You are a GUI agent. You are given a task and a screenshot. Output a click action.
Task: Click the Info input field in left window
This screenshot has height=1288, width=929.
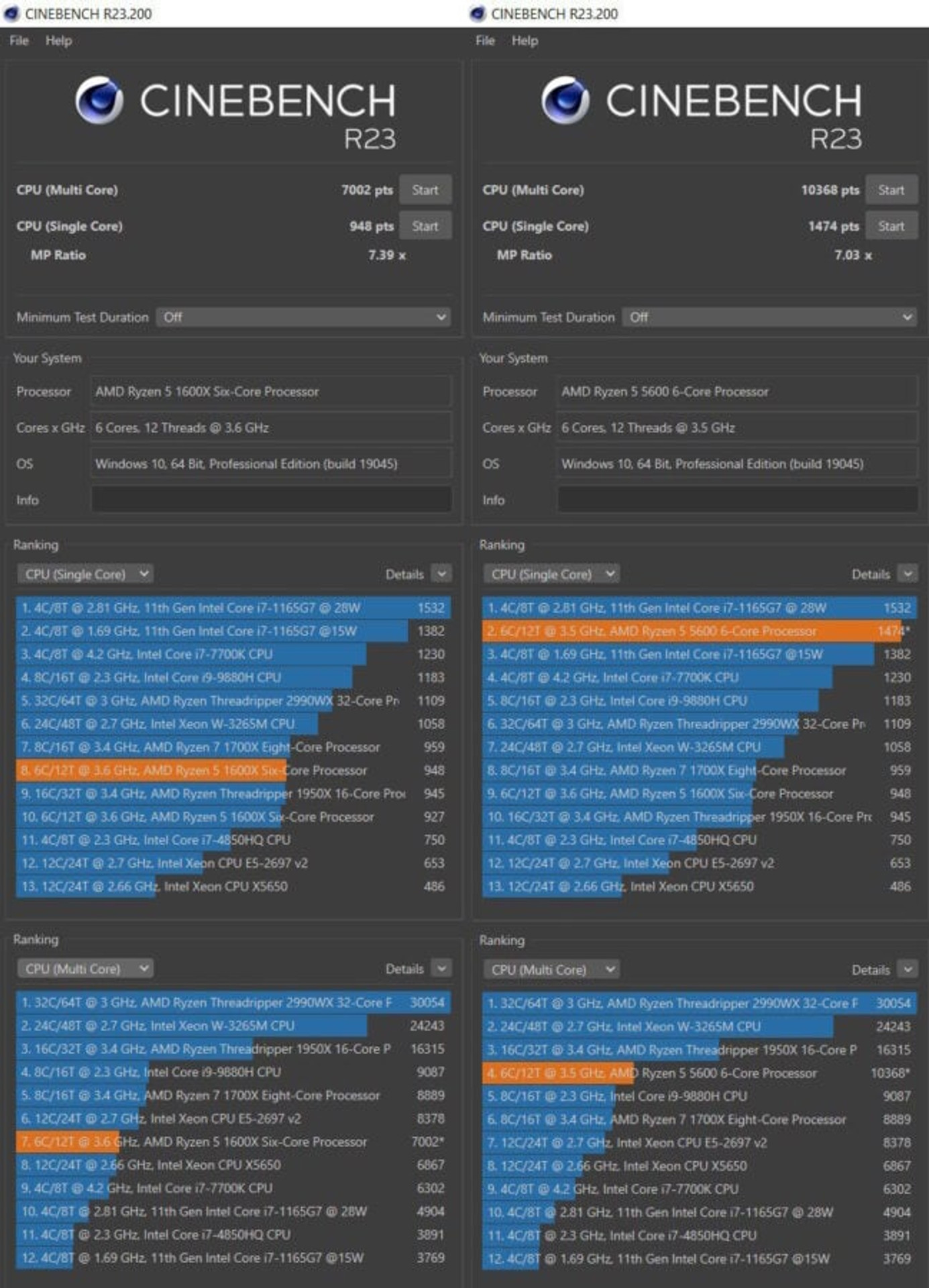coord(271,500)
